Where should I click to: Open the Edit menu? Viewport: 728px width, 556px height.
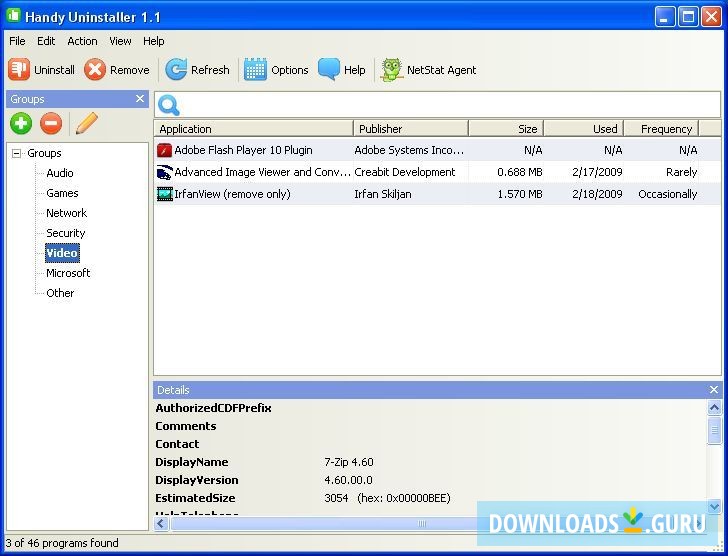click(x=46, y=41)
